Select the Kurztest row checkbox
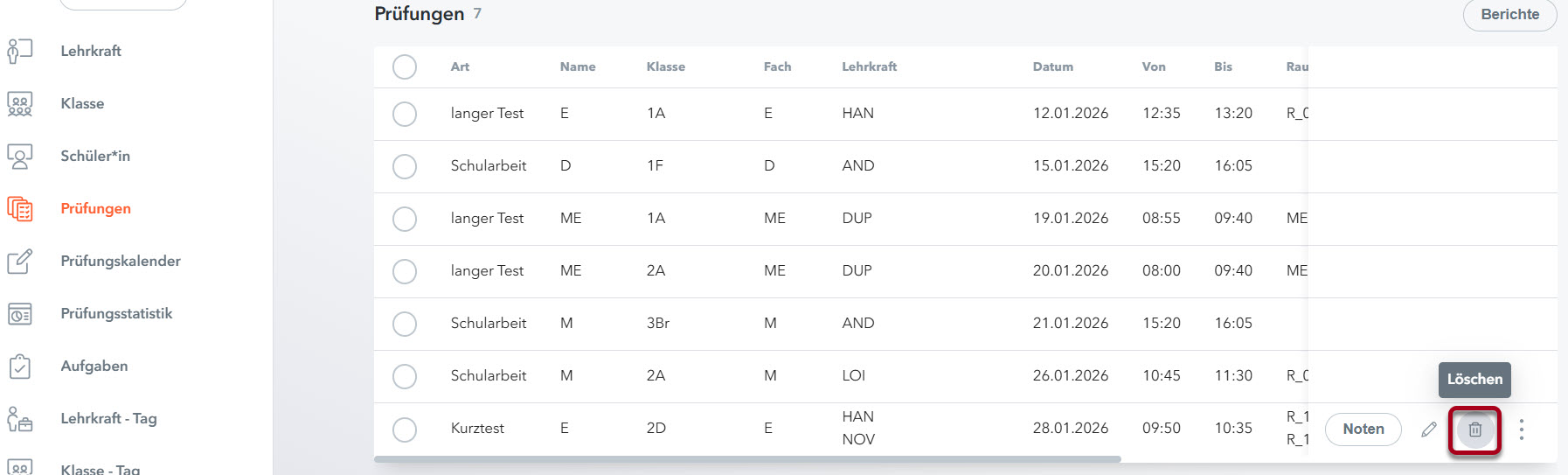This screenshot has height=475, width=1568. 405,430
